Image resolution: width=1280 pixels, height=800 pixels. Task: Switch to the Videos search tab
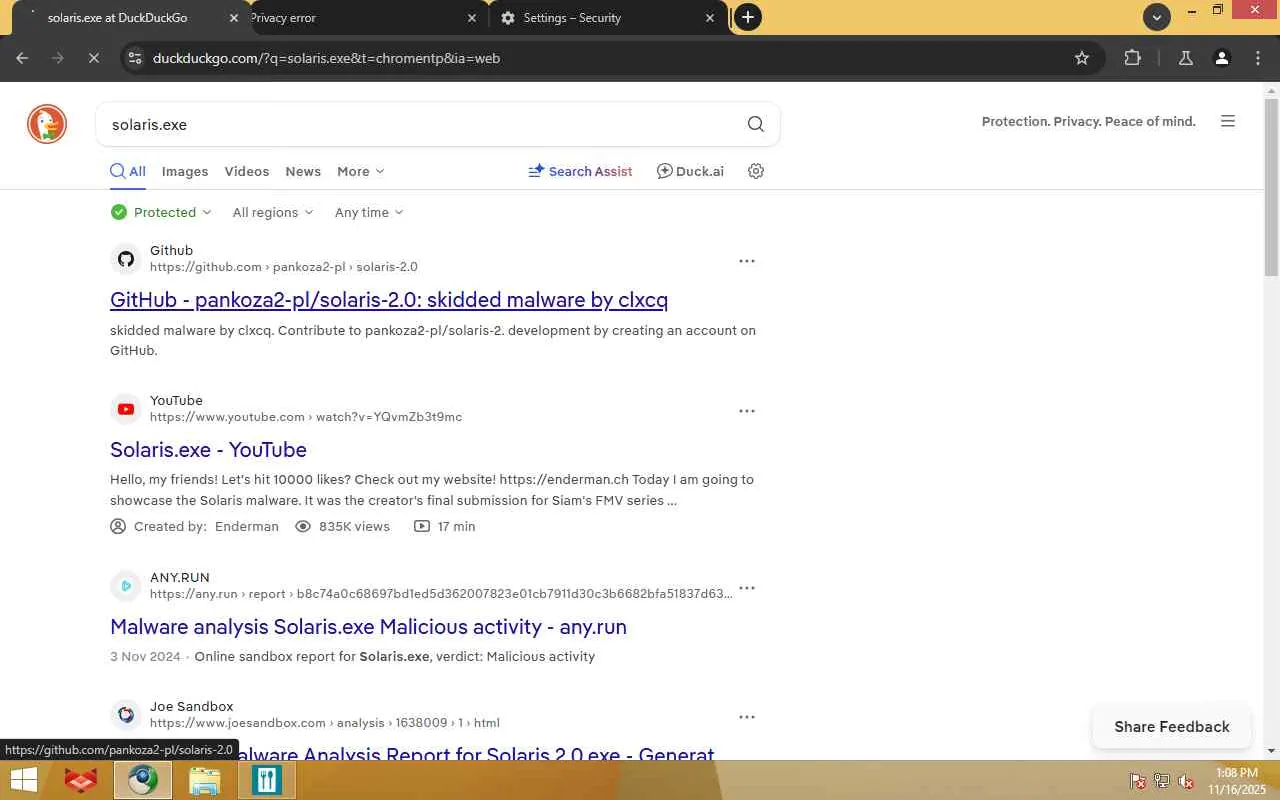pyautogui.click(x=247, y=171)
